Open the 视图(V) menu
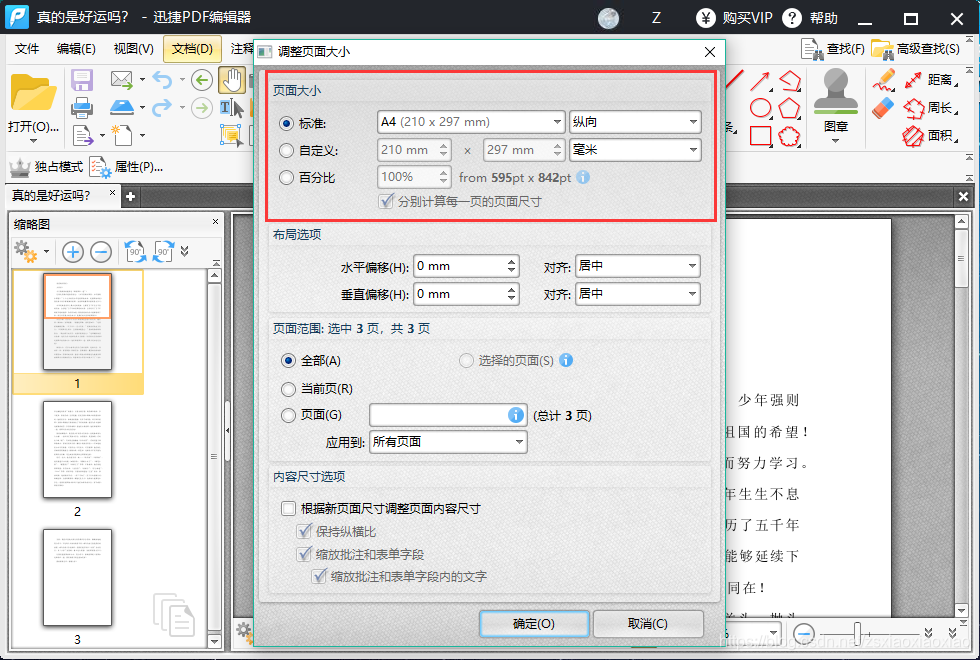This screenshot has width=980, height=660. click(134, 49)
